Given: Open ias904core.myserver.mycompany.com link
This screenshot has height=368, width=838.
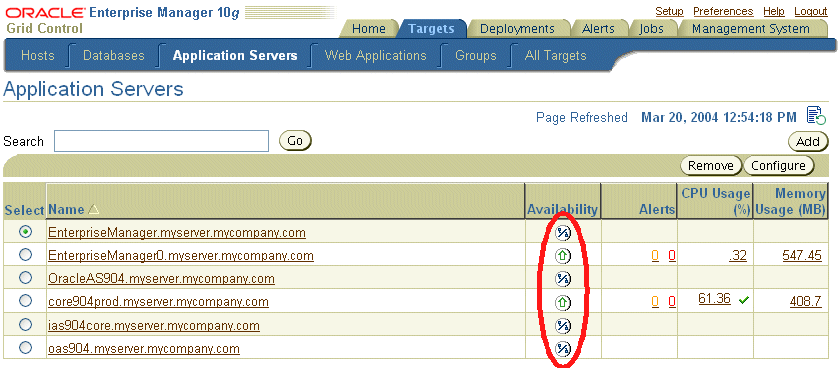Looking at the screenshot, I should pos(154,325).
